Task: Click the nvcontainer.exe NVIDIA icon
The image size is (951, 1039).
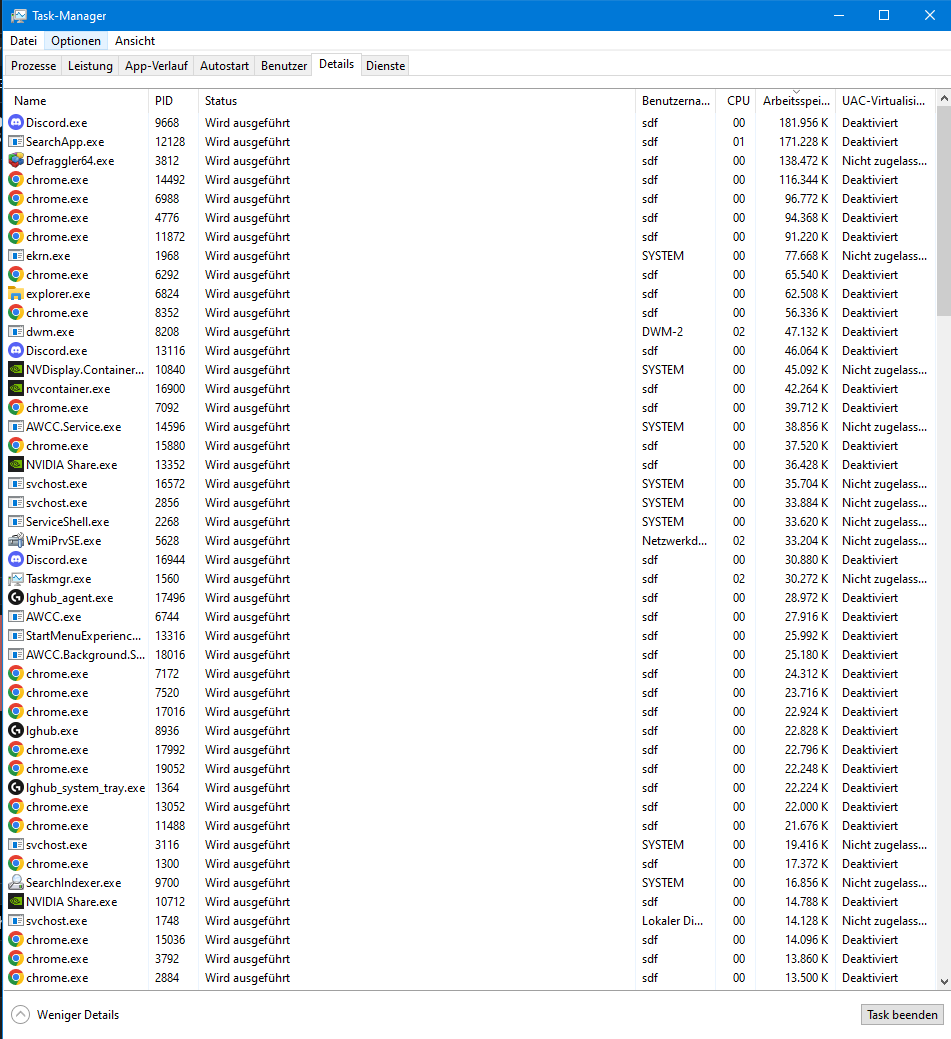Action: 16,389
